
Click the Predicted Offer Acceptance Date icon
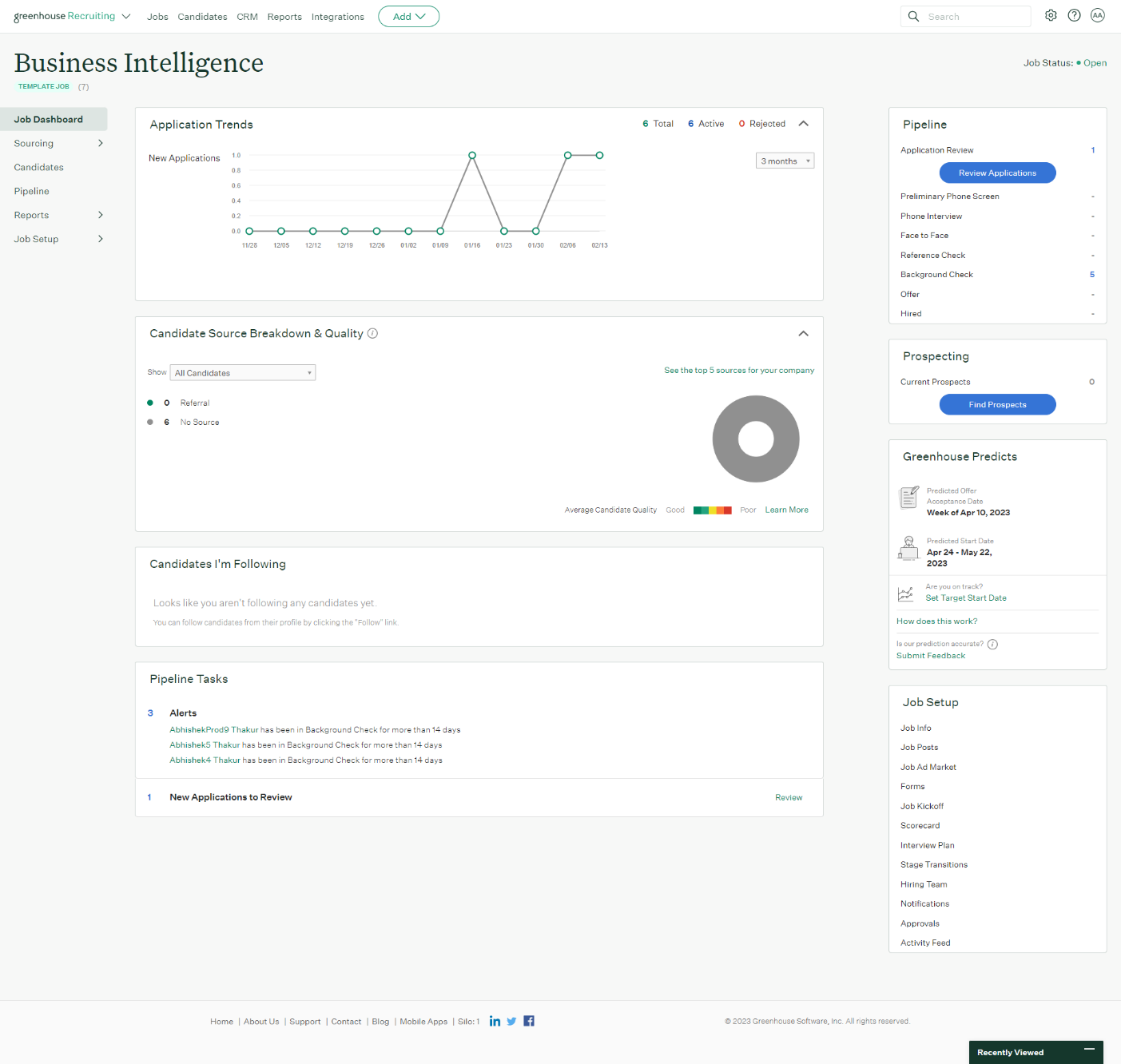coord(908,498)
